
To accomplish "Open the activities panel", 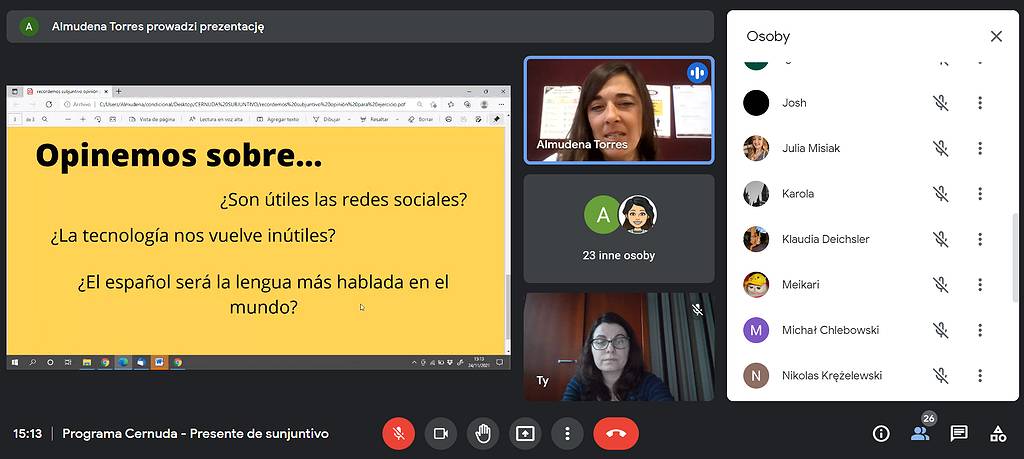I will [x=997, y=434].
